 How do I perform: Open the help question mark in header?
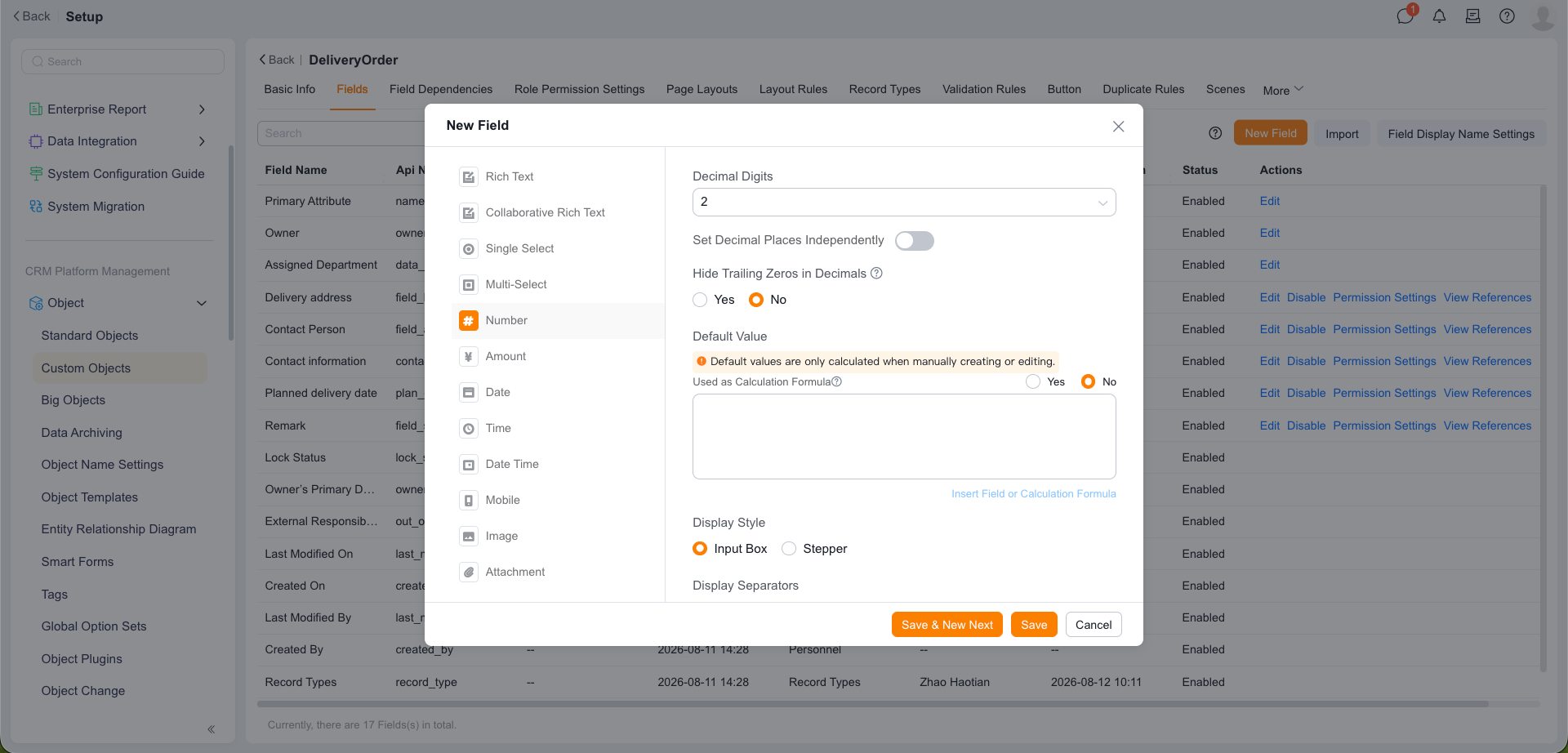tap(1507, 16)
